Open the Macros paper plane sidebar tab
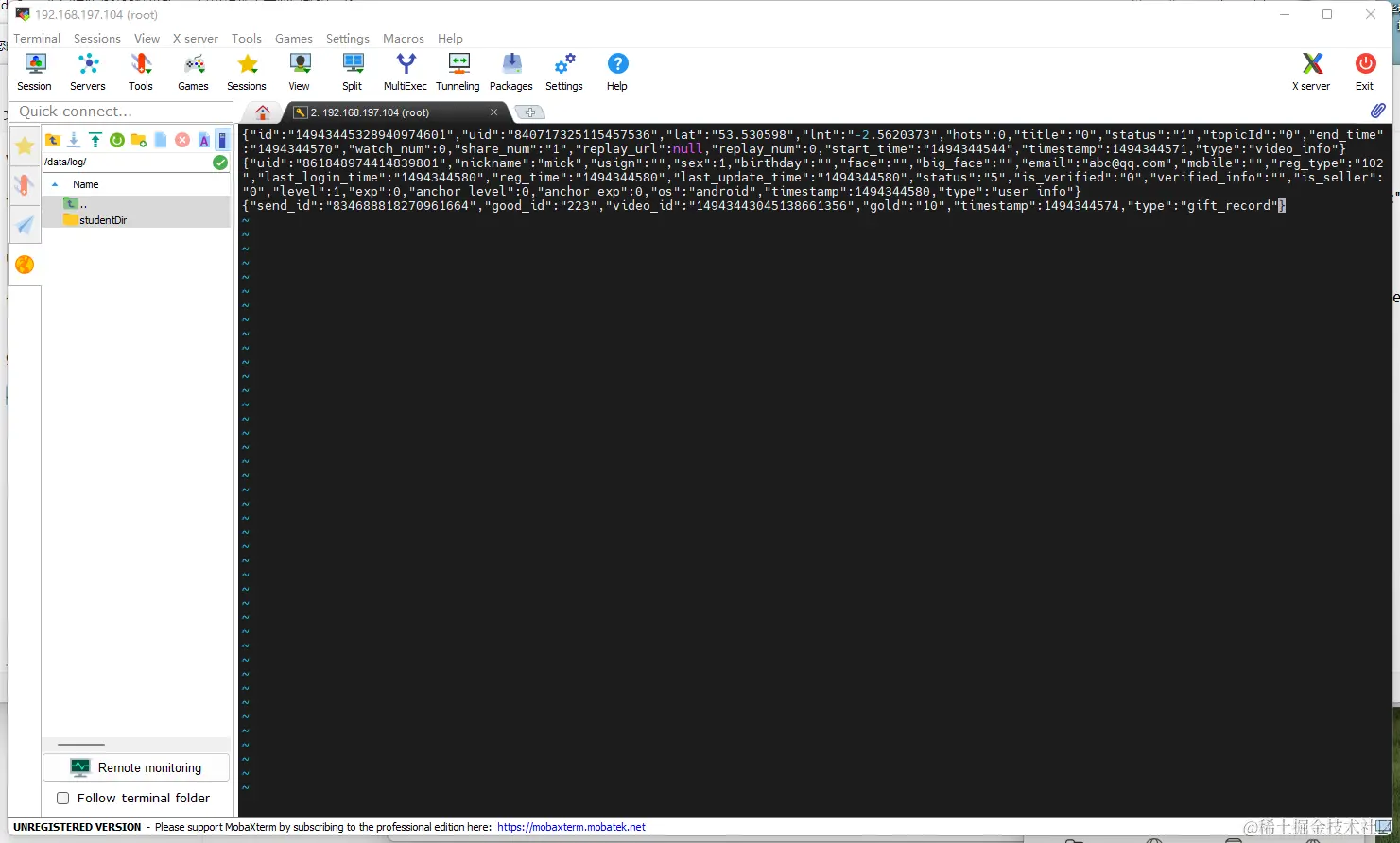This screenshot has width=1400, height=843. 25,225
